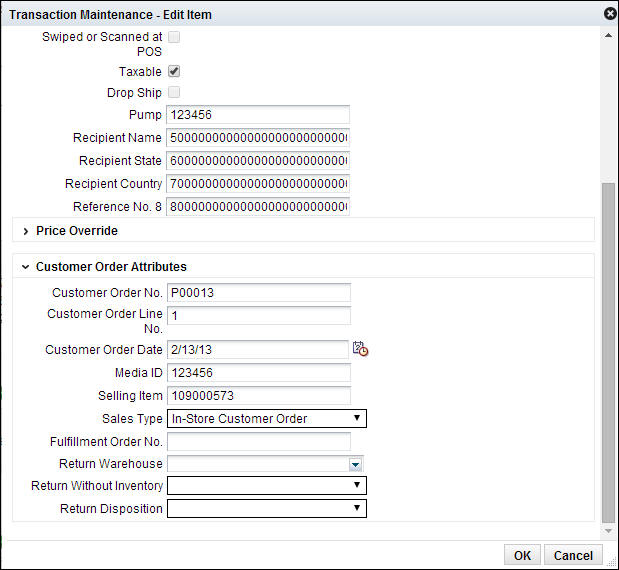Uncheck the Taxable checkbox
The width and height of the screenshot is (619, 570).
(x=174, y=71)
